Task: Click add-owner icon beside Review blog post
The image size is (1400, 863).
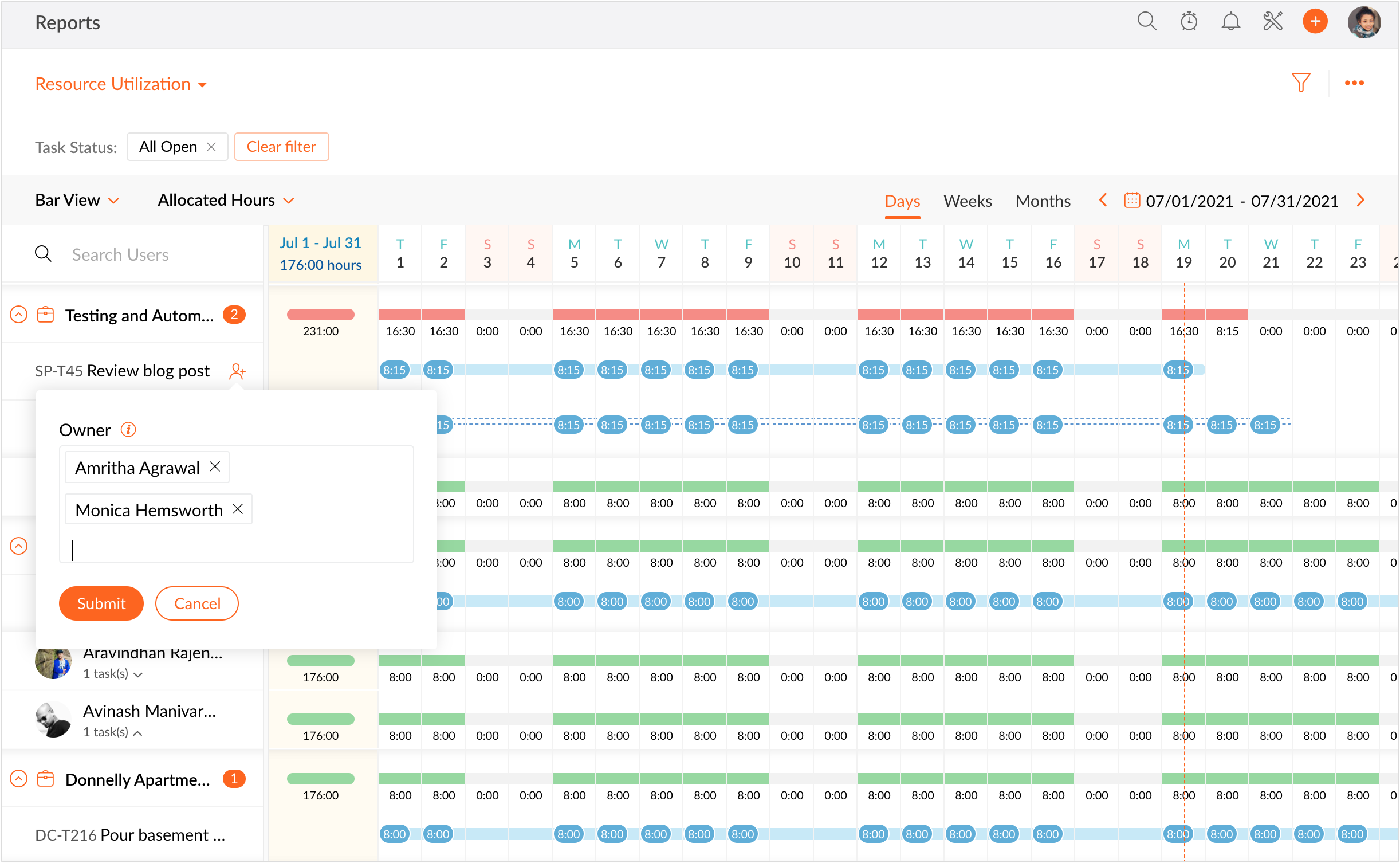Action: pyautogui.click(x=237, y=371)
